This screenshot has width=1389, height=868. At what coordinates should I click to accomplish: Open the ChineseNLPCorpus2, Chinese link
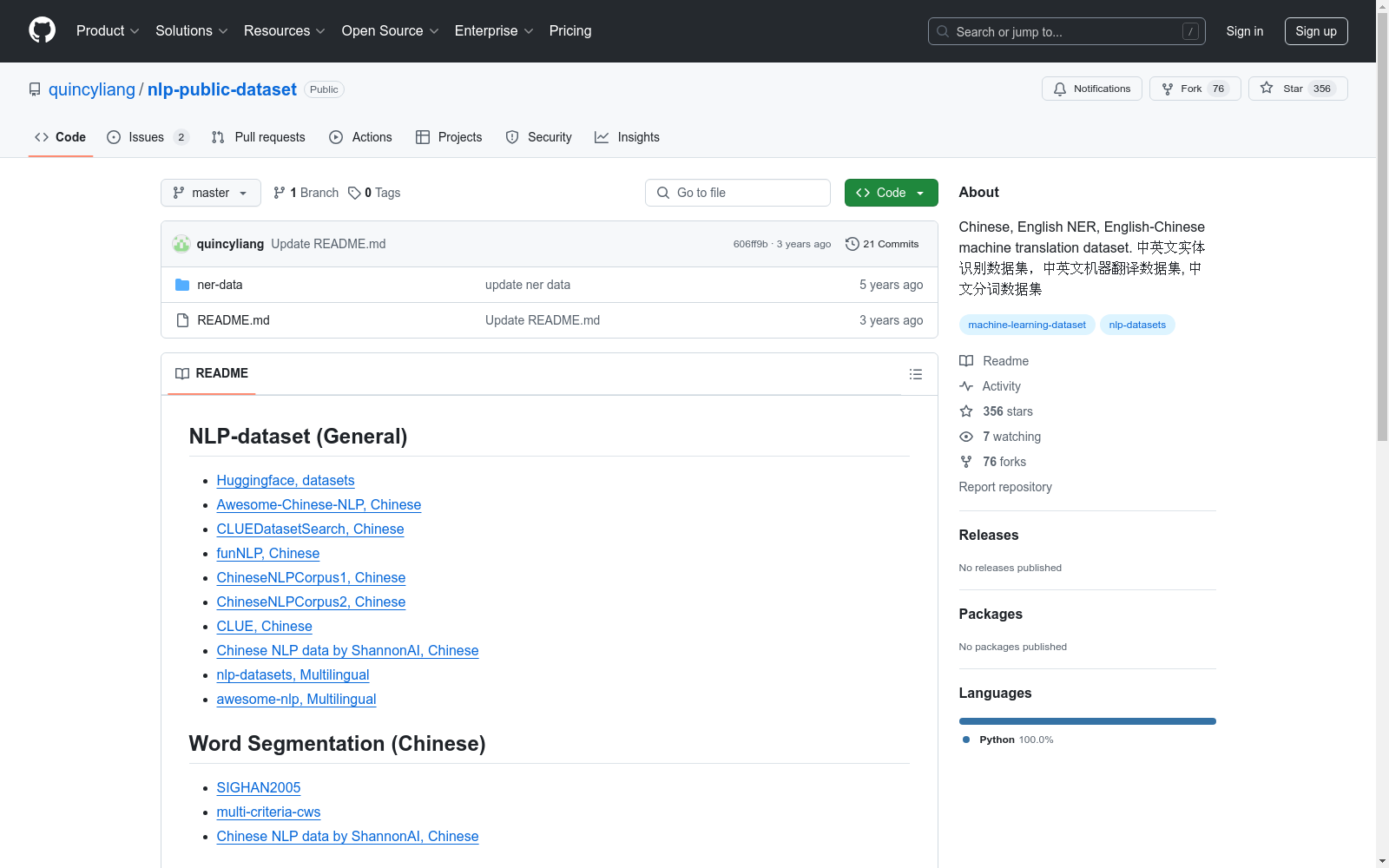click(x=311, y=602)
